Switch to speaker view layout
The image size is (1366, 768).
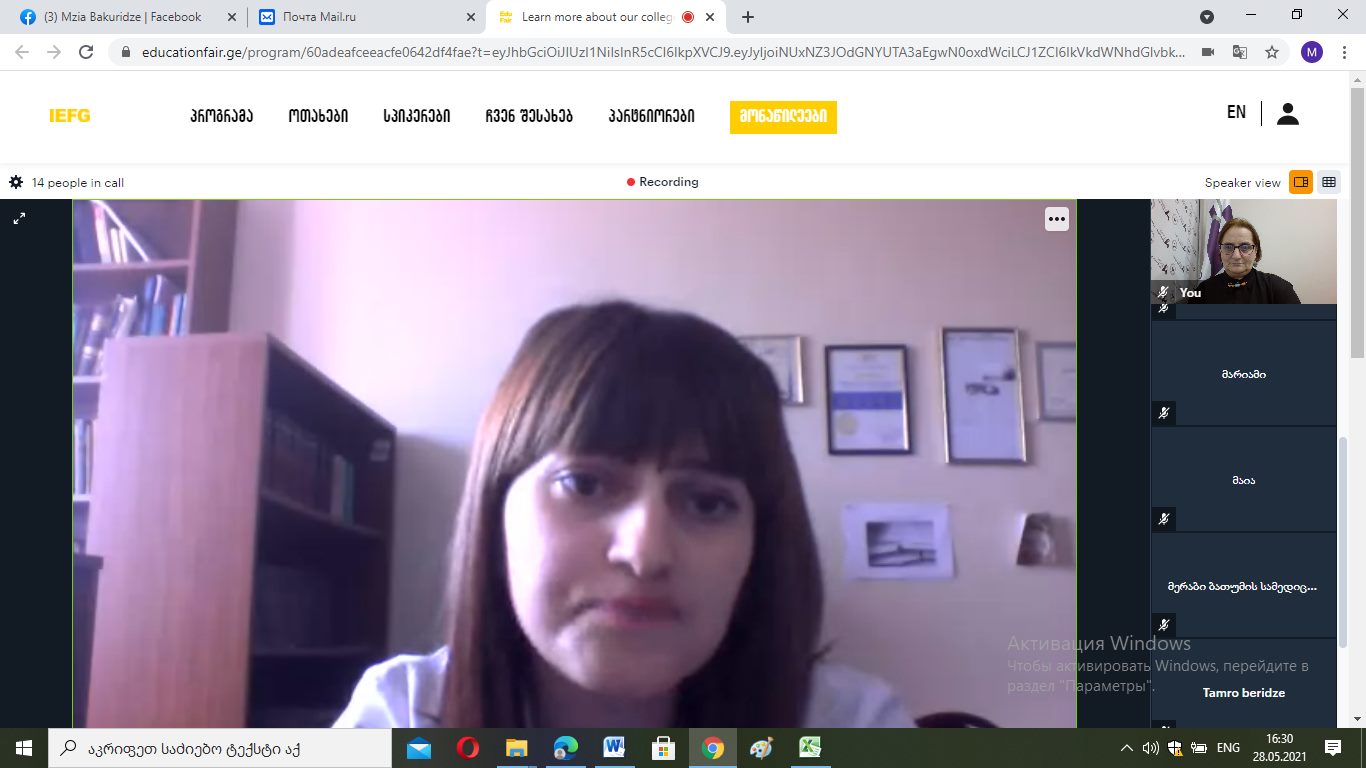(1300, 182)
